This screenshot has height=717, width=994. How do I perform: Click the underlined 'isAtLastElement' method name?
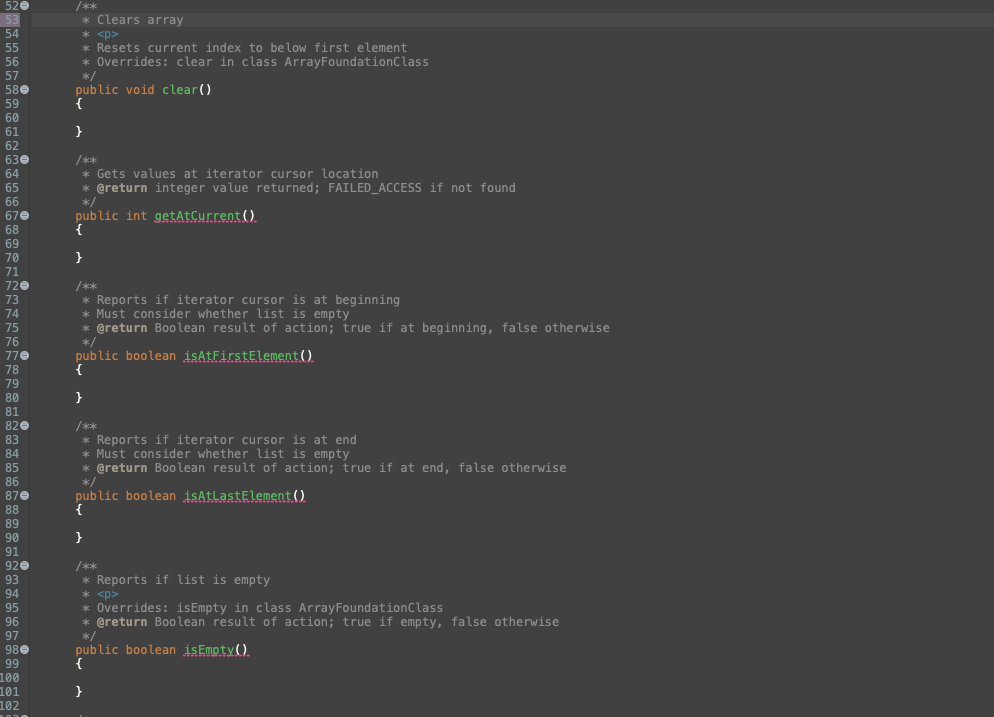click(x=238, y=496)
